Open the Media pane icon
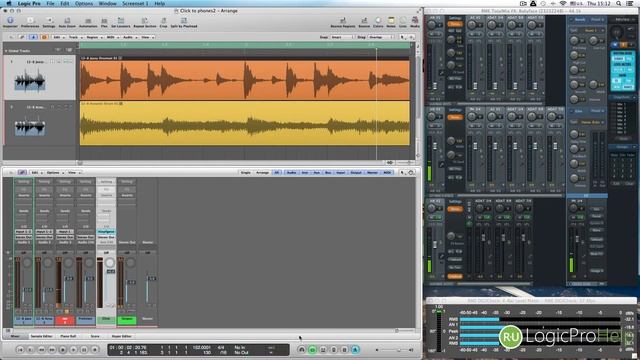 click(x=415, y=21)
